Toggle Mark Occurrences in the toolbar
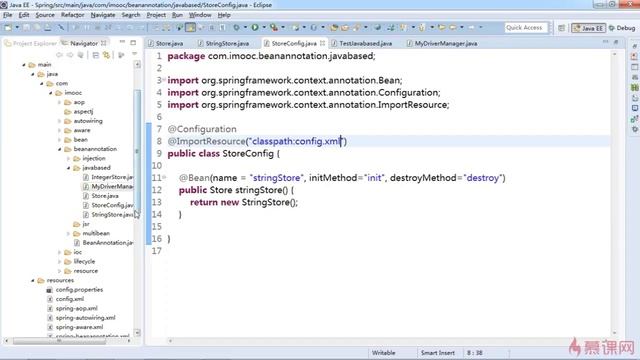Screen dimensions: 640x360 191,27
